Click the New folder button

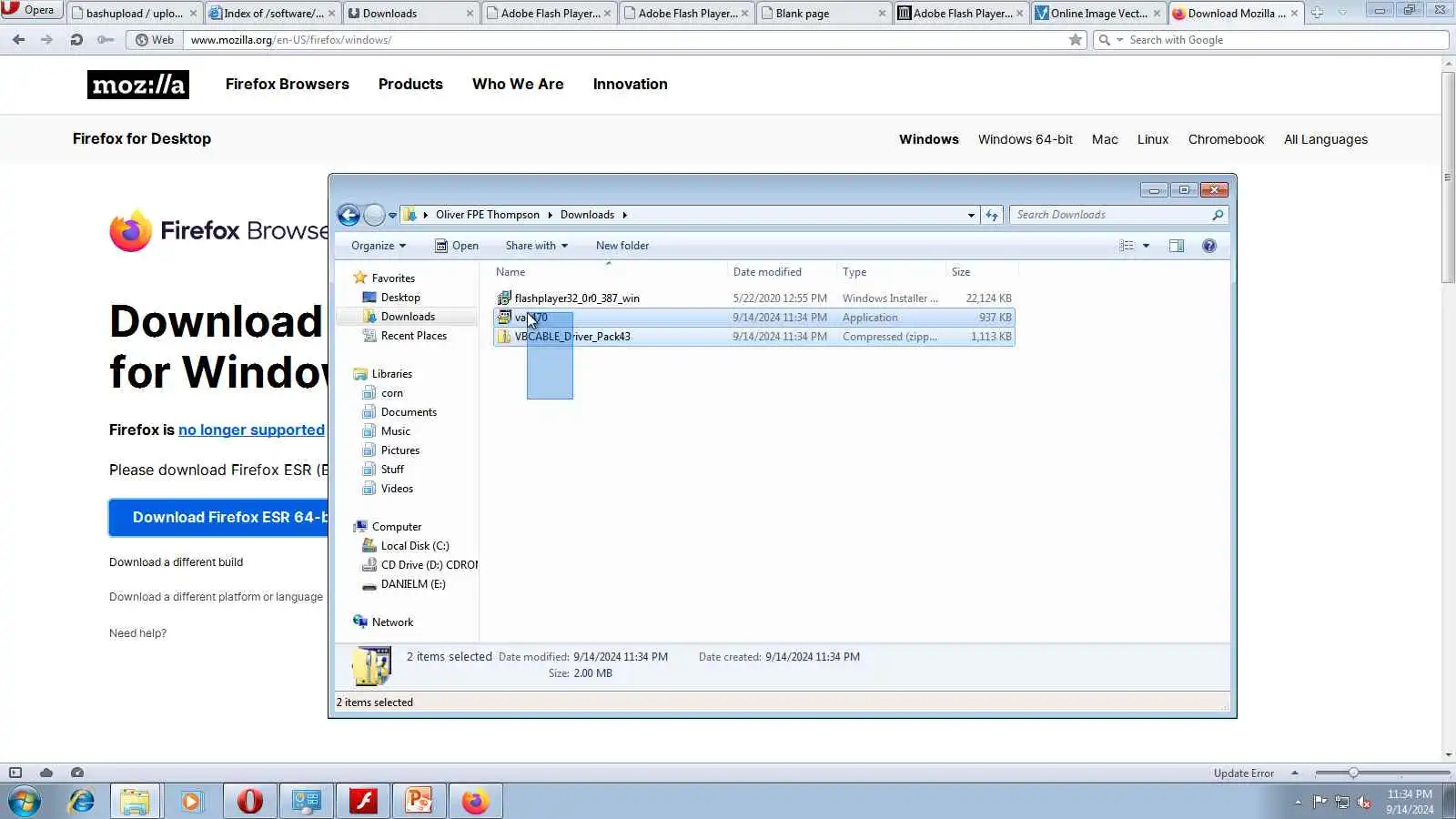pos(622,246)
